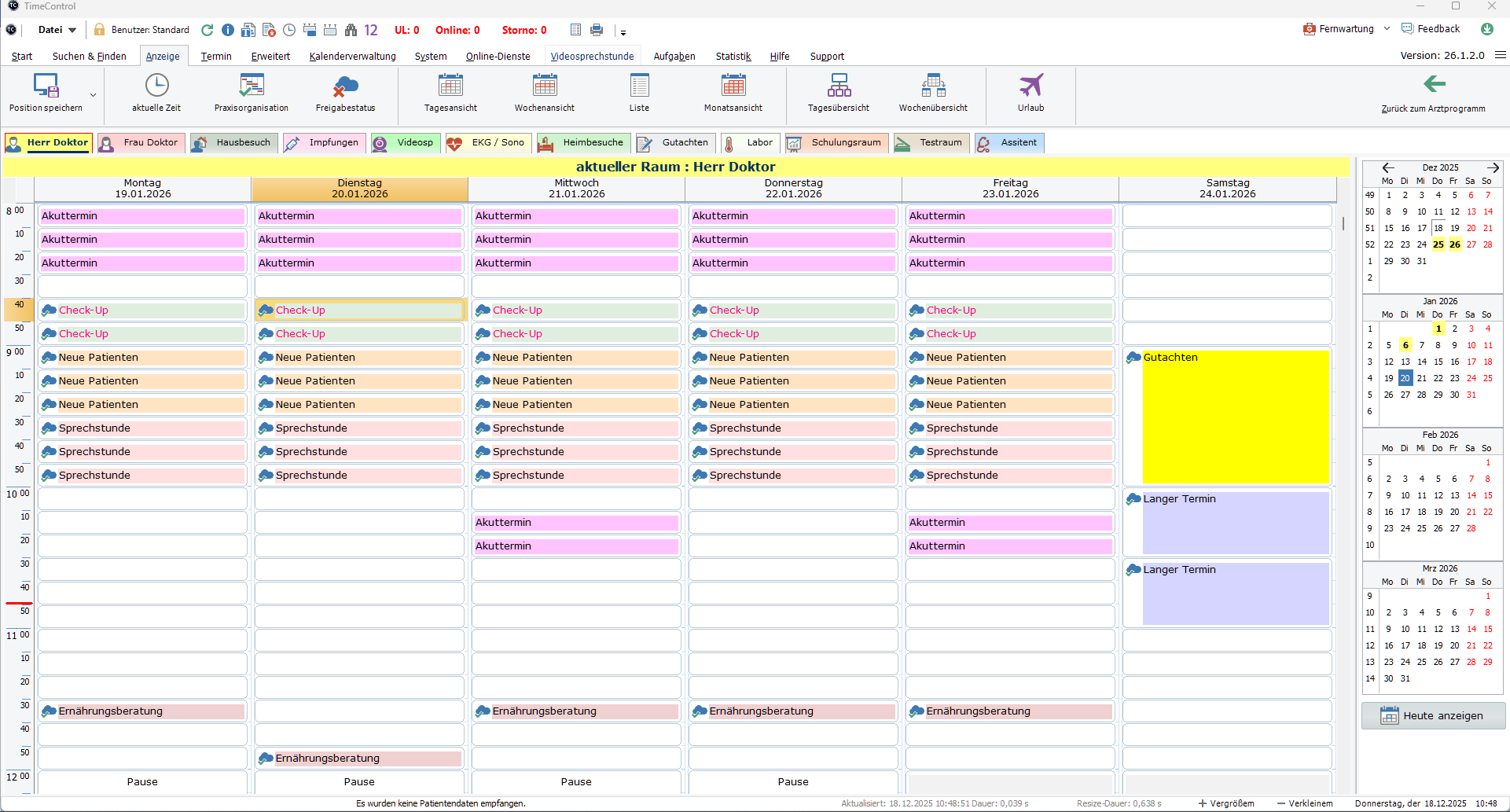This screenshot has height=812, width=1510.
Task: Open Praxisorganisation from the ribbon
Action: coord(251,86)
